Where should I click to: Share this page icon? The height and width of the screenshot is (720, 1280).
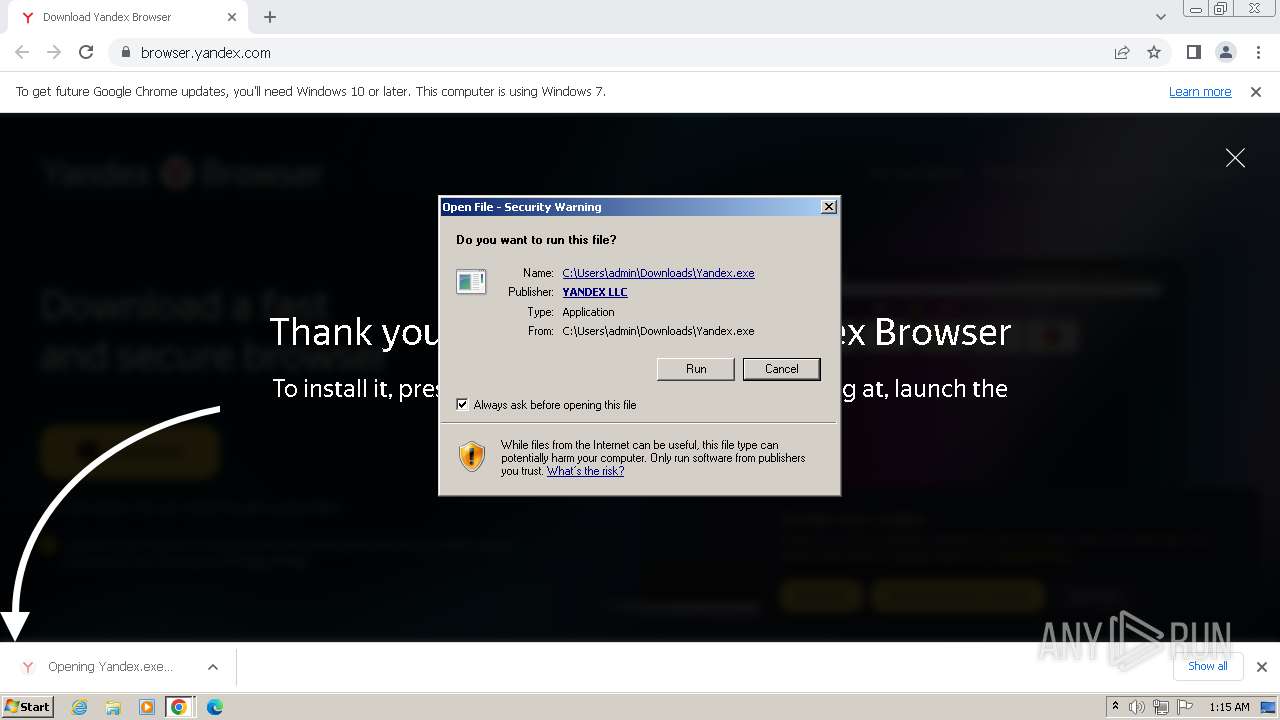click(x=1122, y=53)
